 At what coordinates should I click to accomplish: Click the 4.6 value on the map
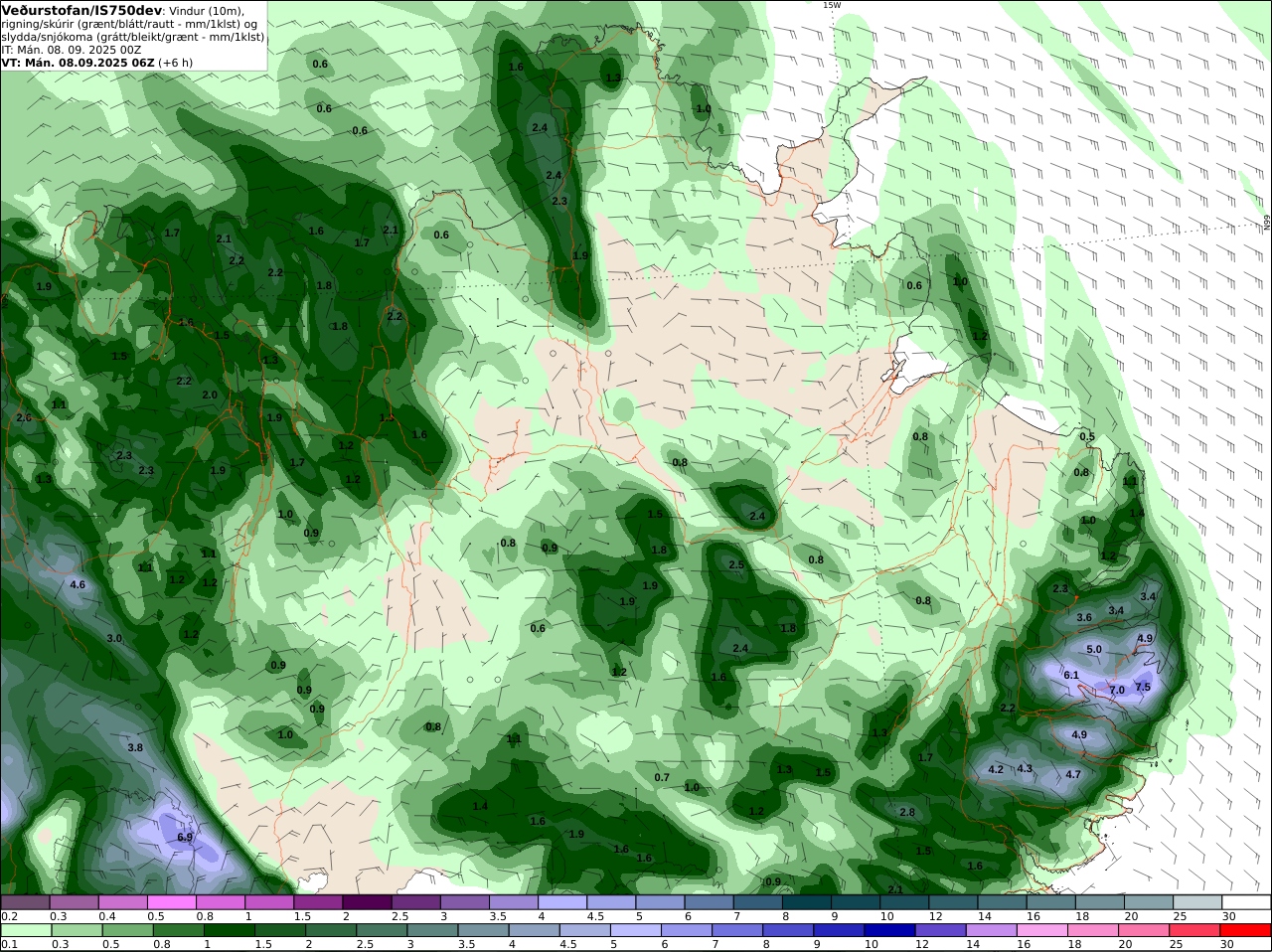(78, 584)
